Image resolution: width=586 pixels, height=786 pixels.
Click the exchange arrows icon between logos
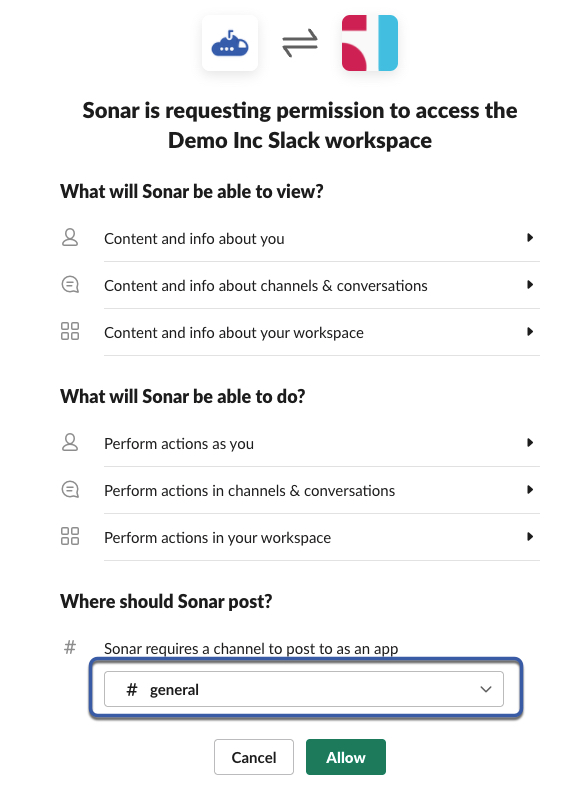[x=300, y=43]
